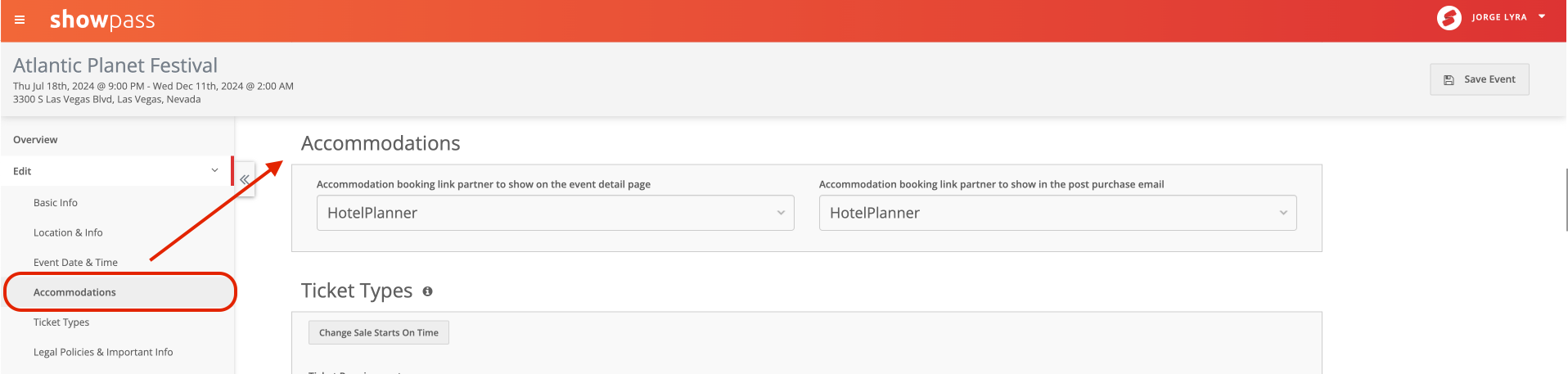Open event detail page partner dropdown
The width and height of the screenshot is (1568, 374).
(555, 213)
